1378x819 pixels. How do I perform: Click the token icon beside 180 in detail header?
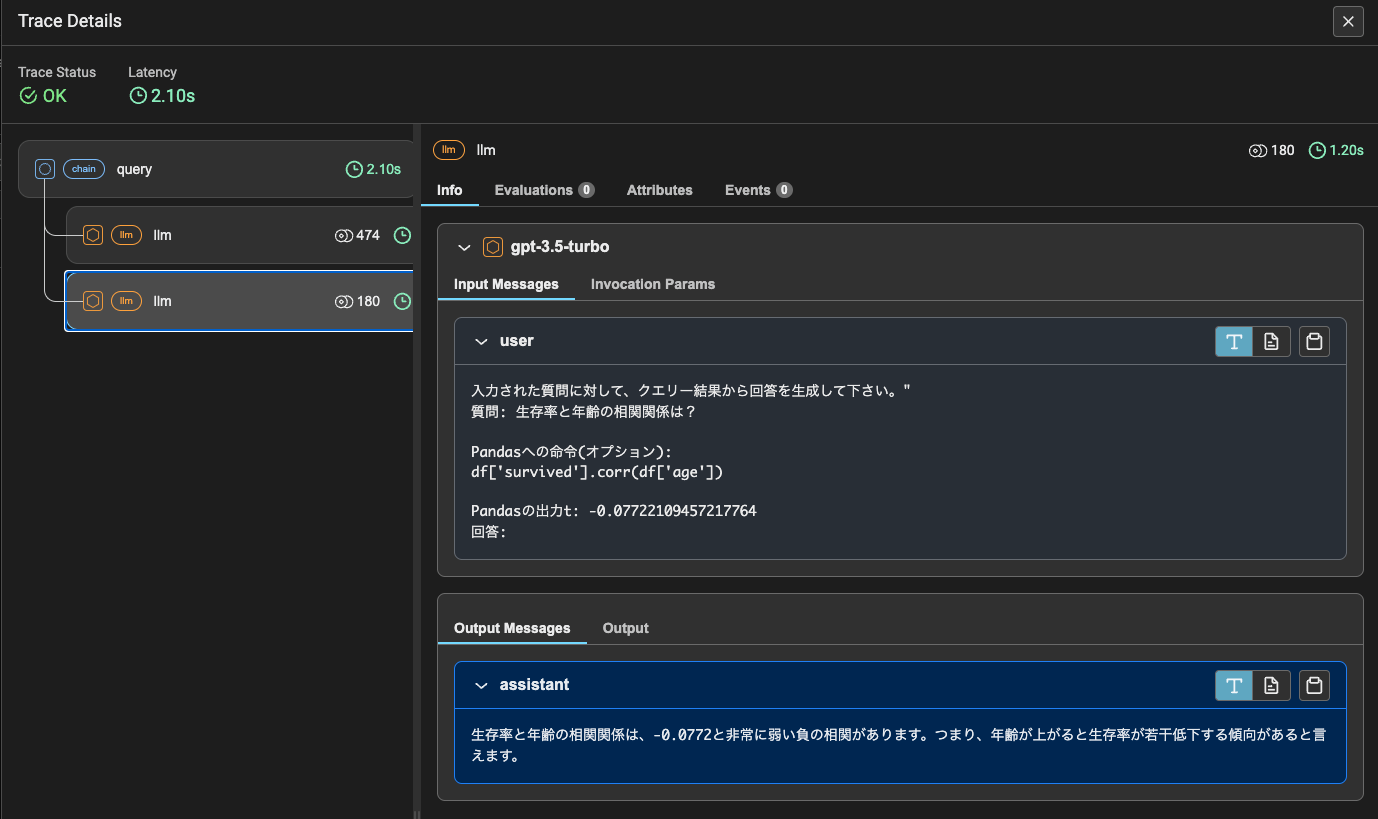click(1258, 151)
